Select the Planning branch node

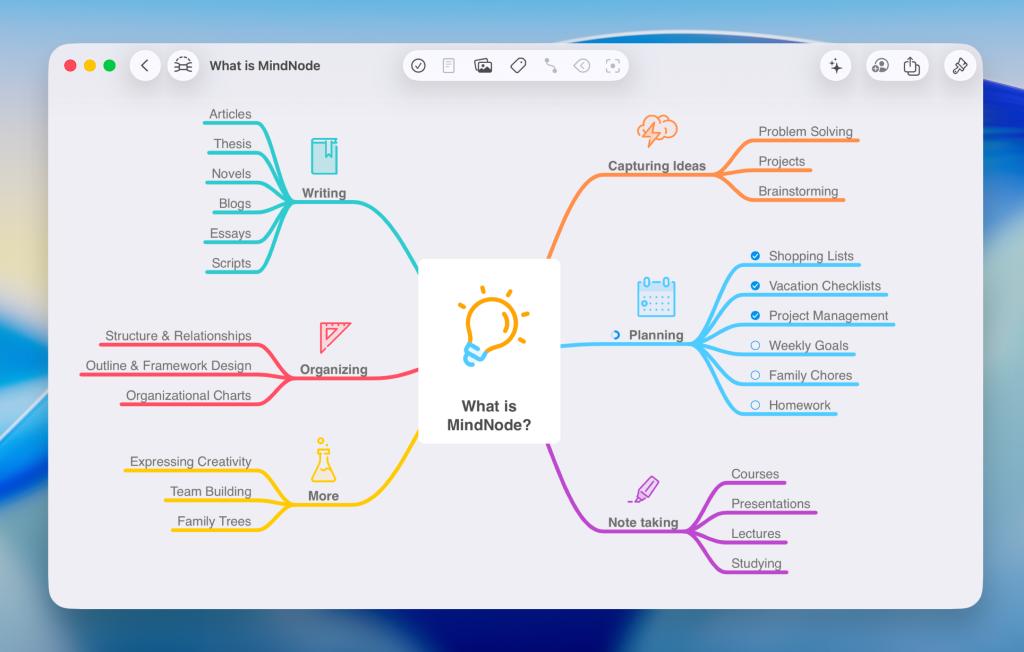pos(655,335)
